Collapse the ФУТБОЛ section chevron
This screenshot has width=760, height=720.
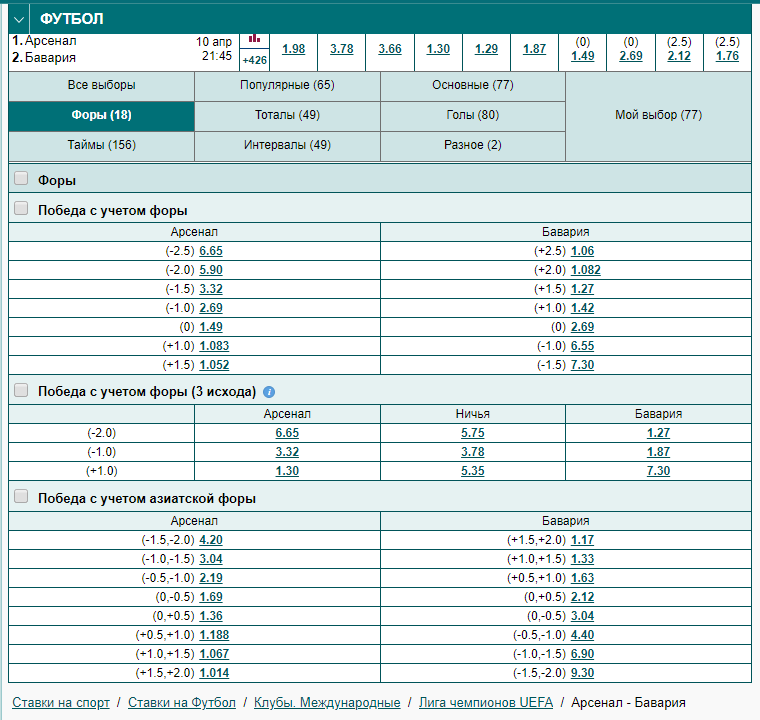click(19, 19)
